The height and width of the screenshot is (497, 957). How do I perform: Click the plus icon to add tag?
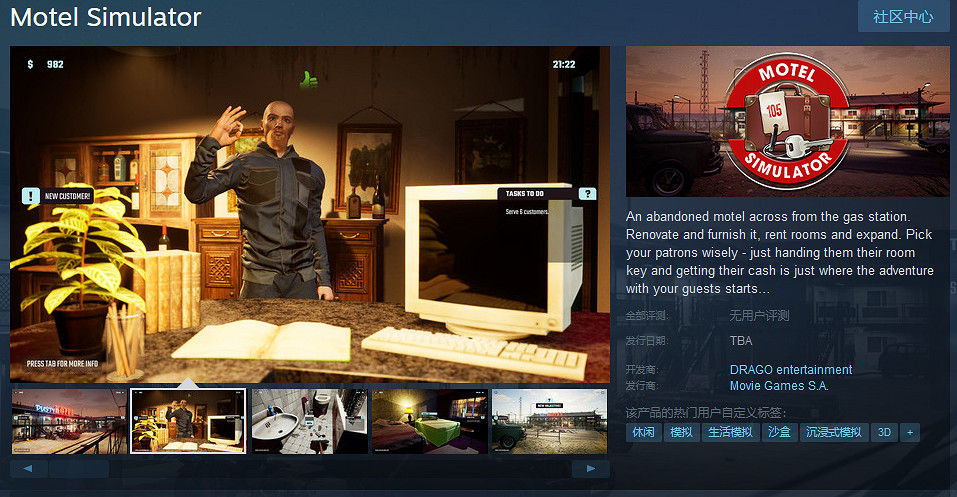[x=909, y=433]
